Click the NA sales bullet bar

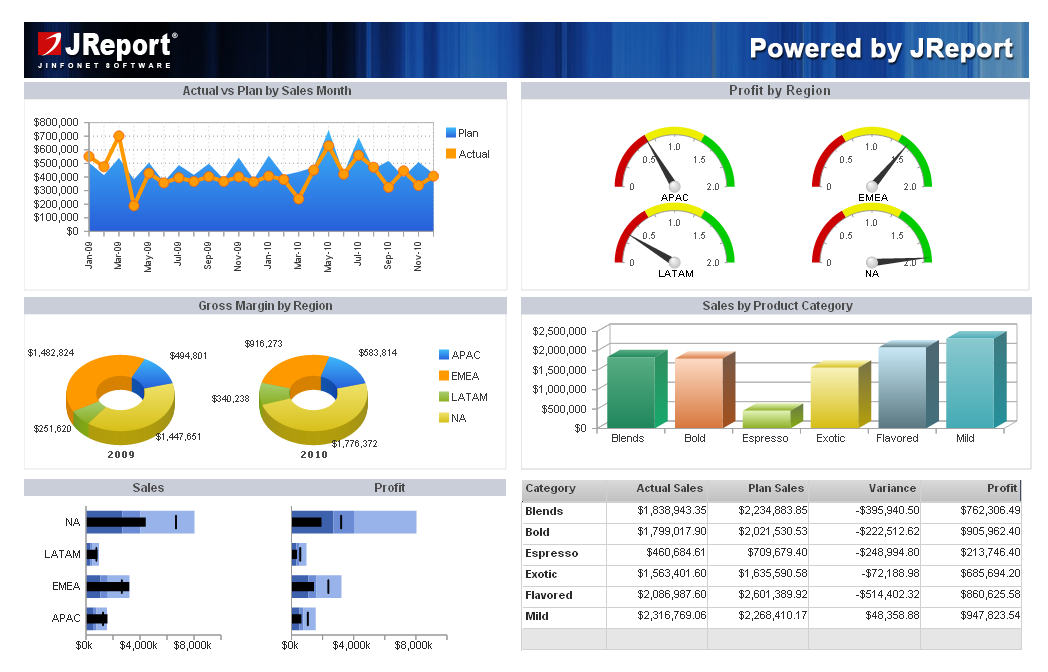click(140, 522)
